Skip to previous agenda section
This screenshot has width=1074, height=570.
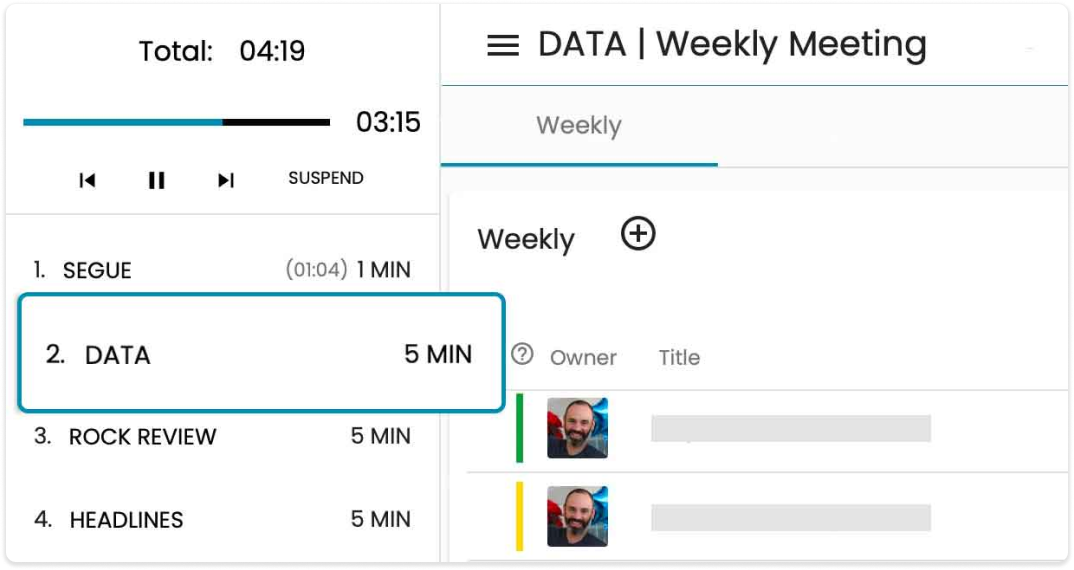[x=88, y=180]
